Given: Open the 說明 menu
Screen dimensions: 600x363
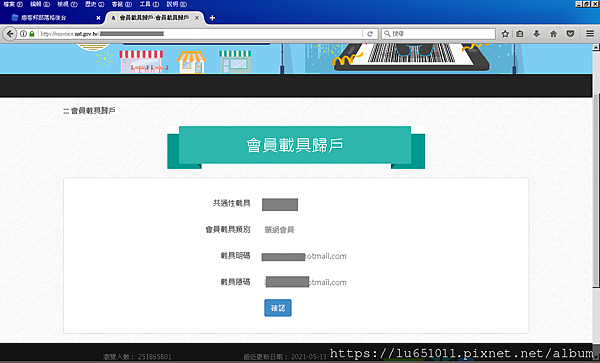Looking at the screenshot, I should click(177, 4).
